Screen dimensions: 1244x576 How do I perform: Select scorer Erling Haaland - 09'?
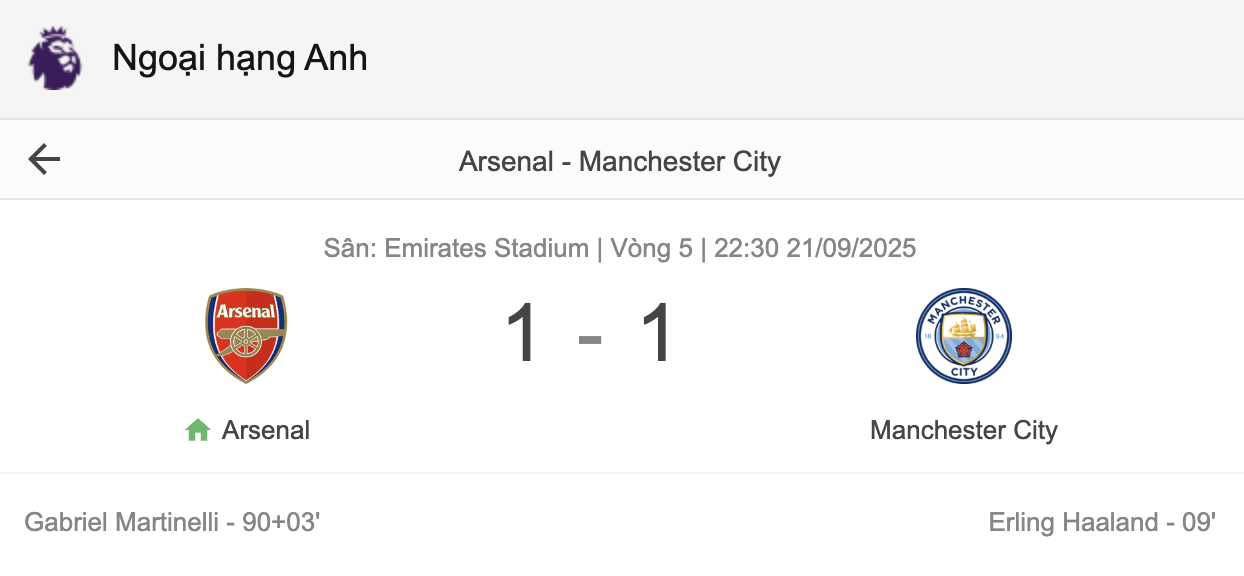1102,522
